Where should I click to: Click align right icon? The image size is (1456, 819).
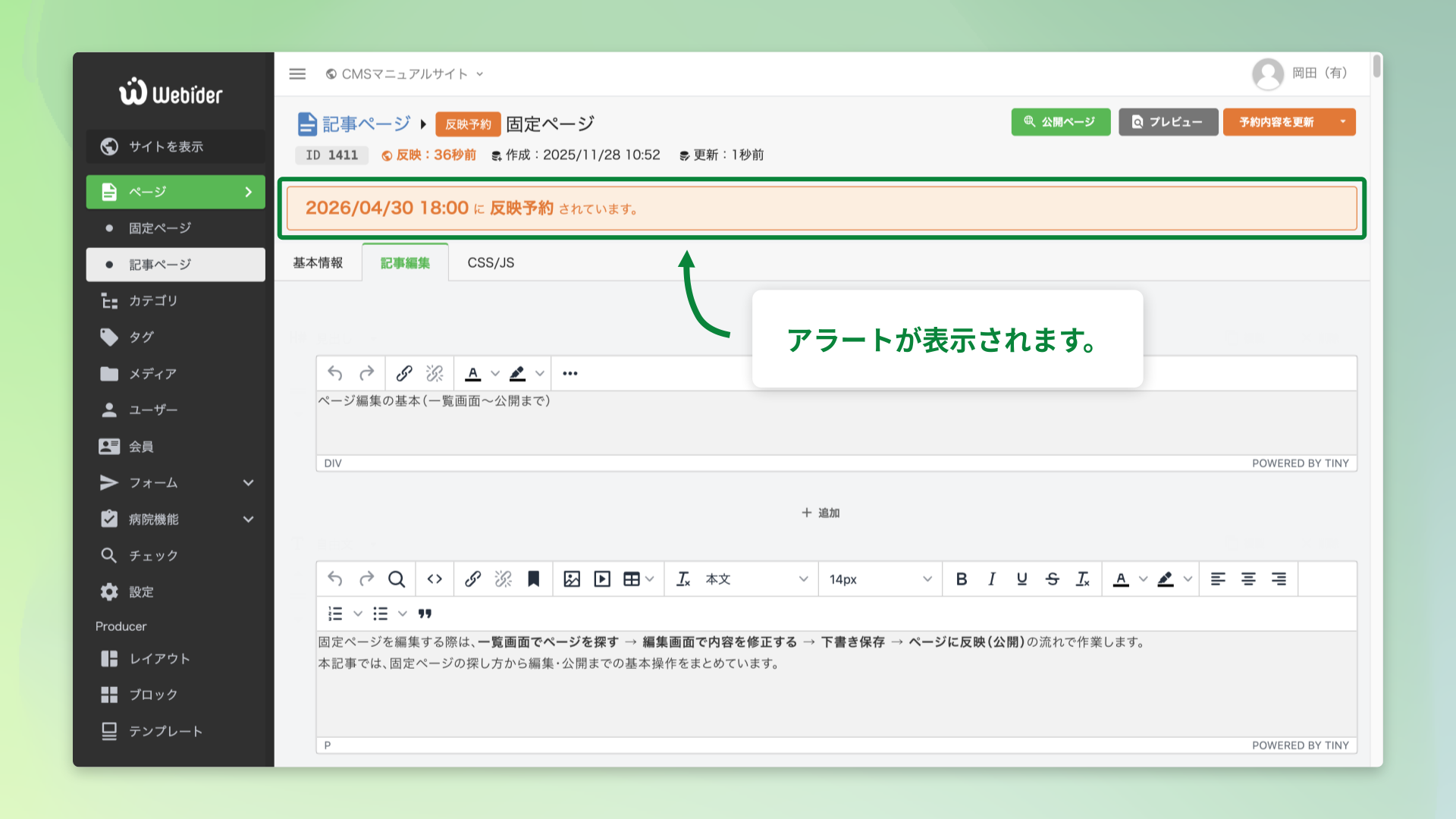[x=1279, y=579]
